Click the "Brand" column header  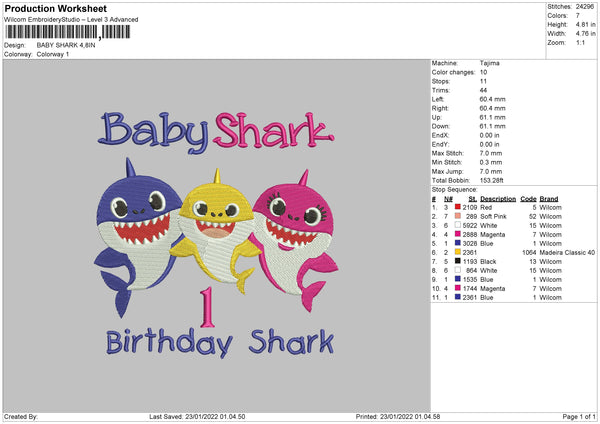(x=549, y=199)
